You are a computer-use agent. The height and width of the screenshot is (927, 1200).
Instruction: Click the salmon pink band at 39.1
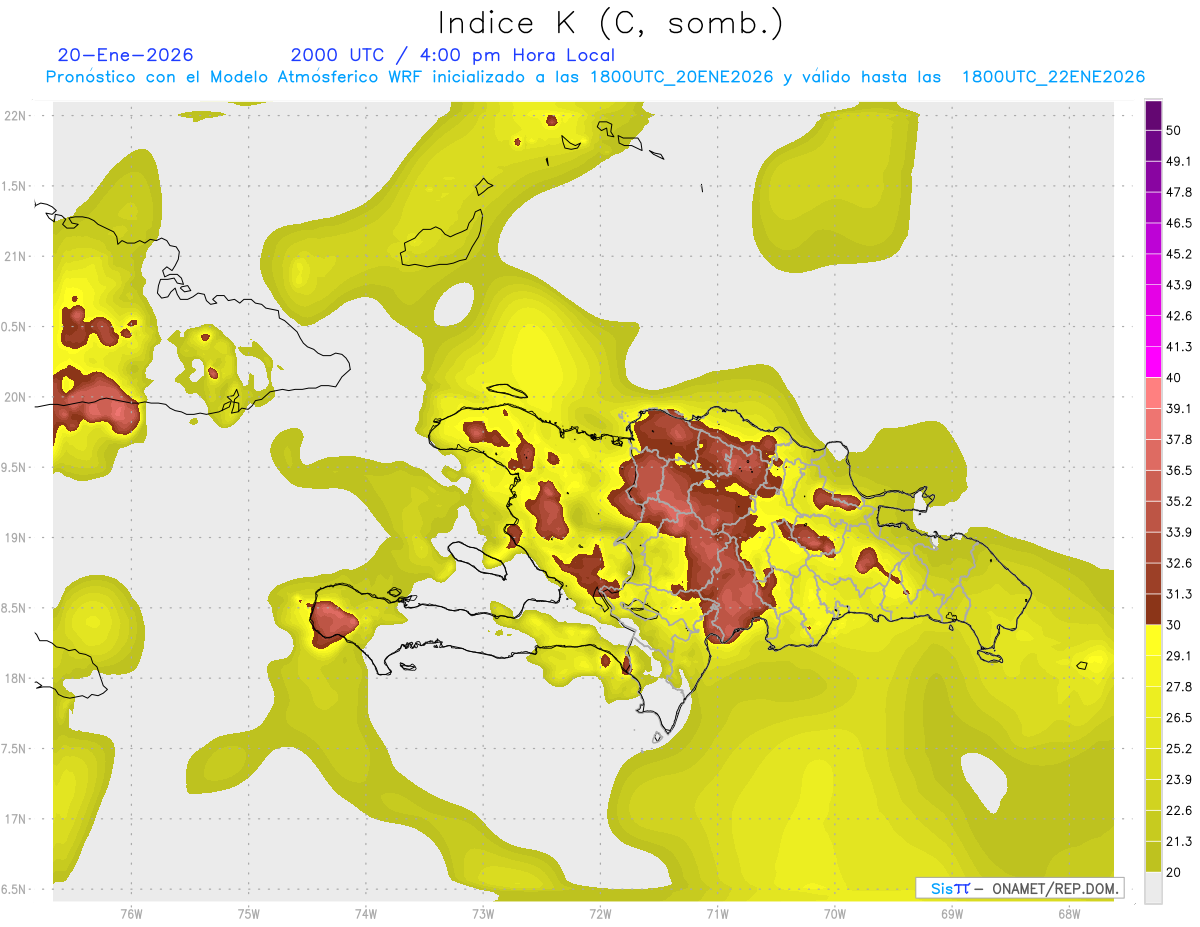1153,393
